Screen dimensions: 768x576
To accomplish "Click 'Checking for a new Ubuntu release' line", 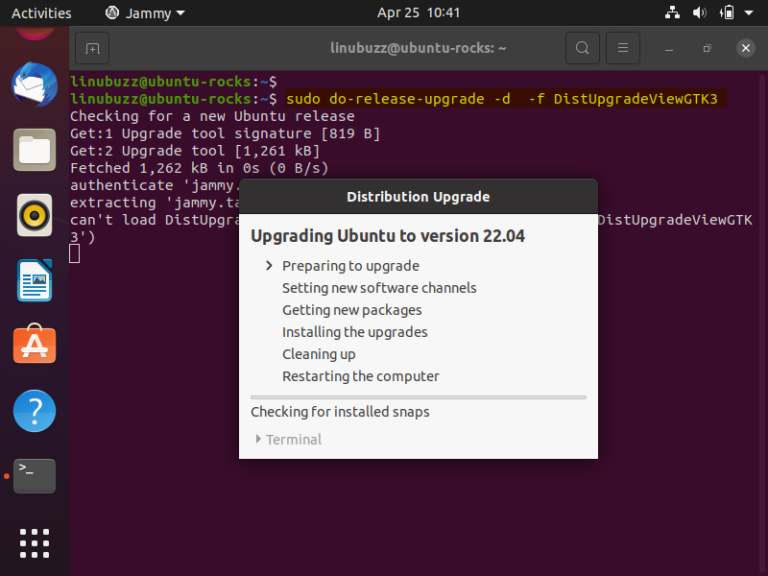I will [212, 117].
